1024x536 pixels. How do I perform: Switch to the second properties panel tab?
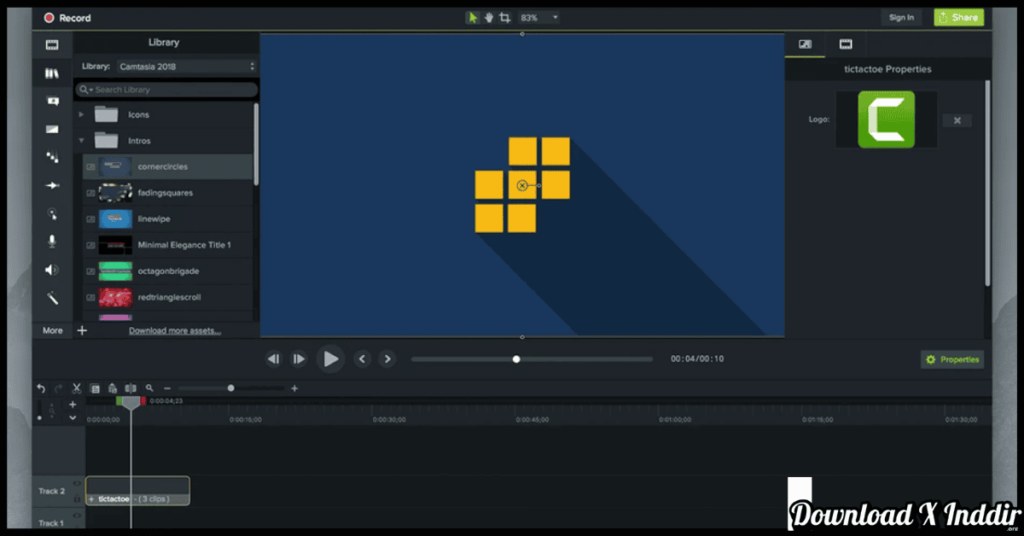pyautogui.click(x=846, y=44)
